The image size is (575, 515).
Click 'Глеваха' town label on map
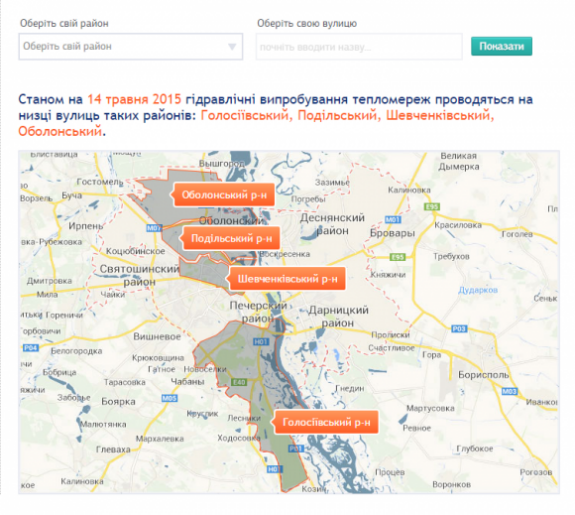pos(113,449)
